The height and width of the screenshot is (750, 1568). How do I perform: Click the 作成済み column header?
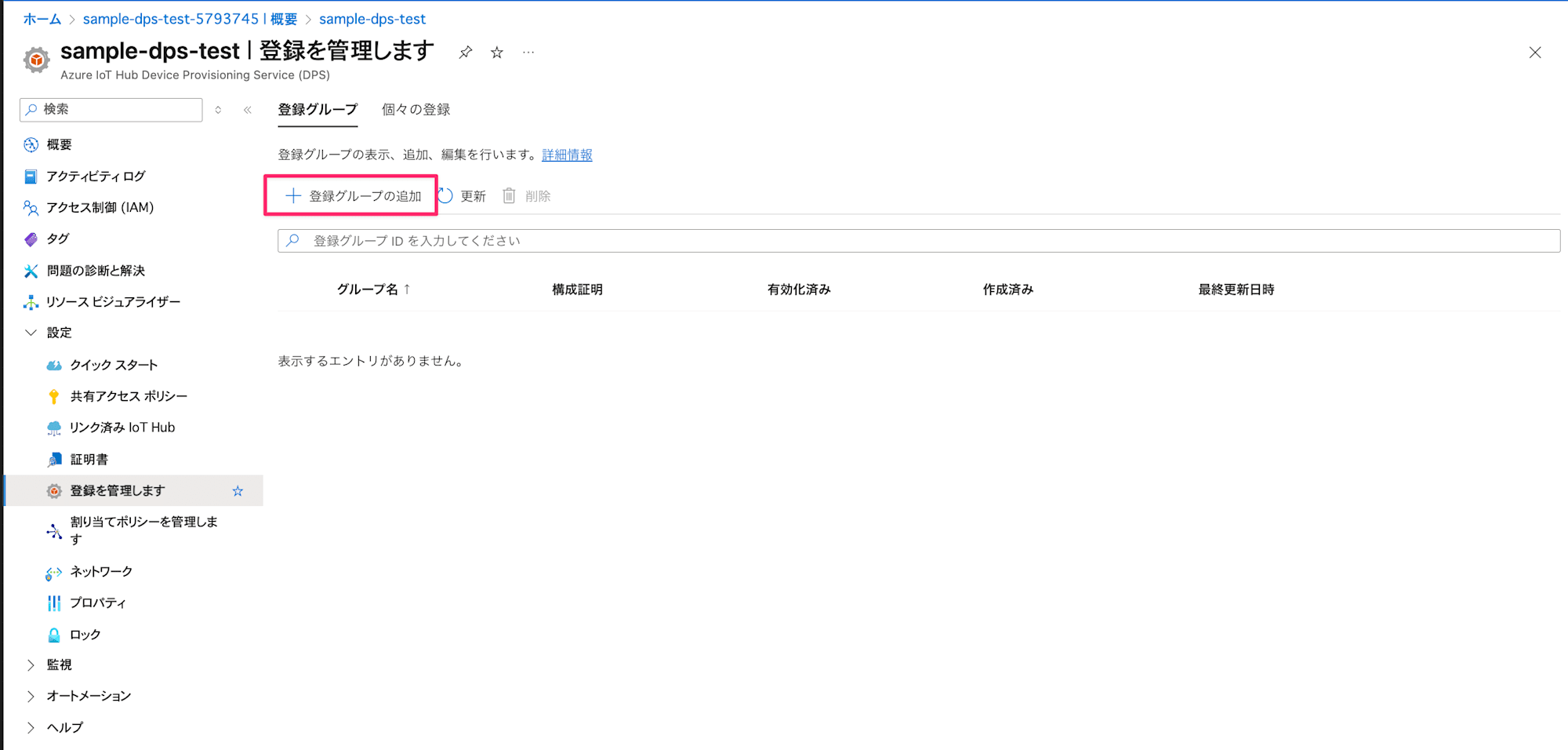pos(1008,289)
